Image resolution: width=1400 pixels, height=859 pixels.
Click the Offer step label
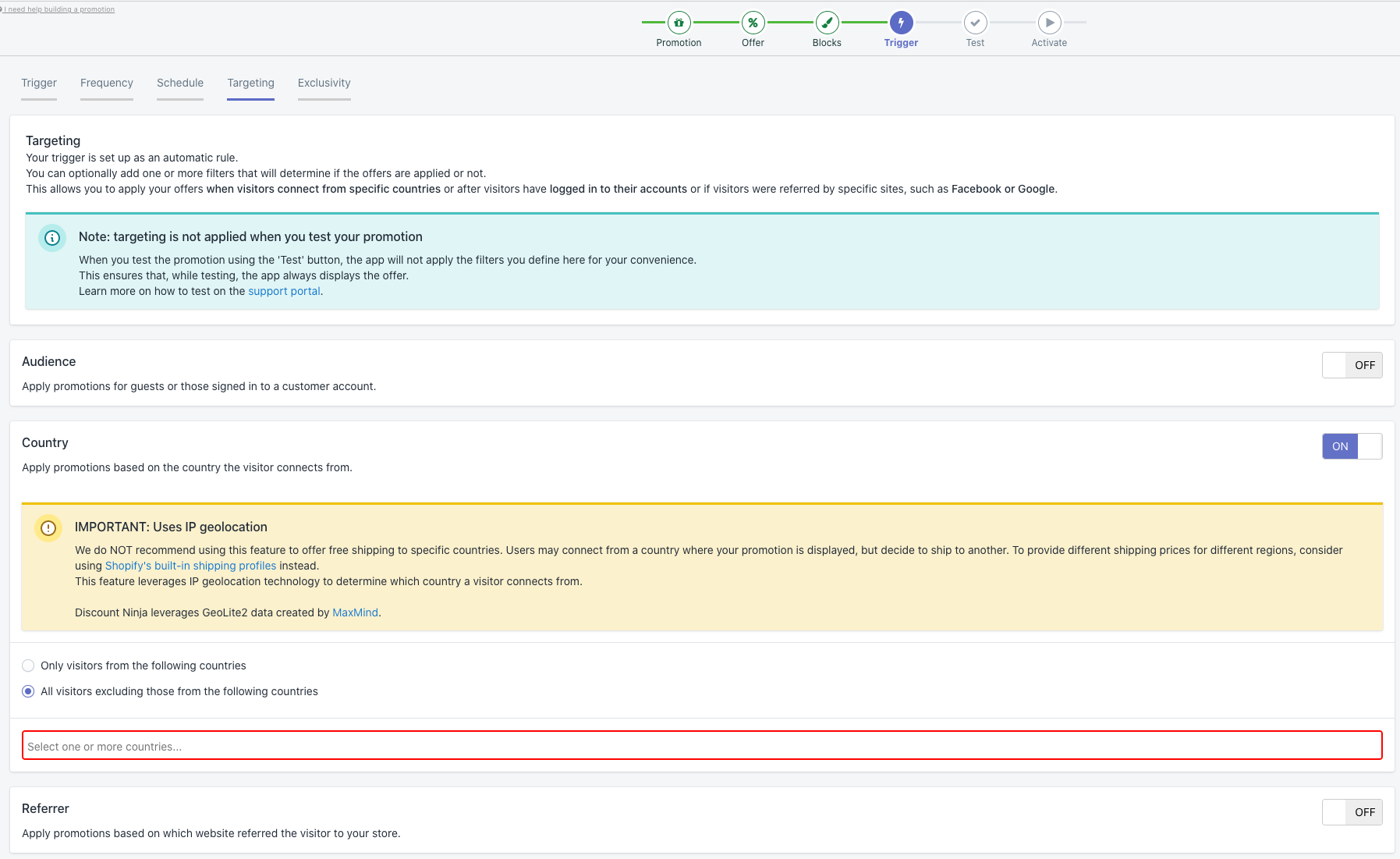click(x=753, y=43)
